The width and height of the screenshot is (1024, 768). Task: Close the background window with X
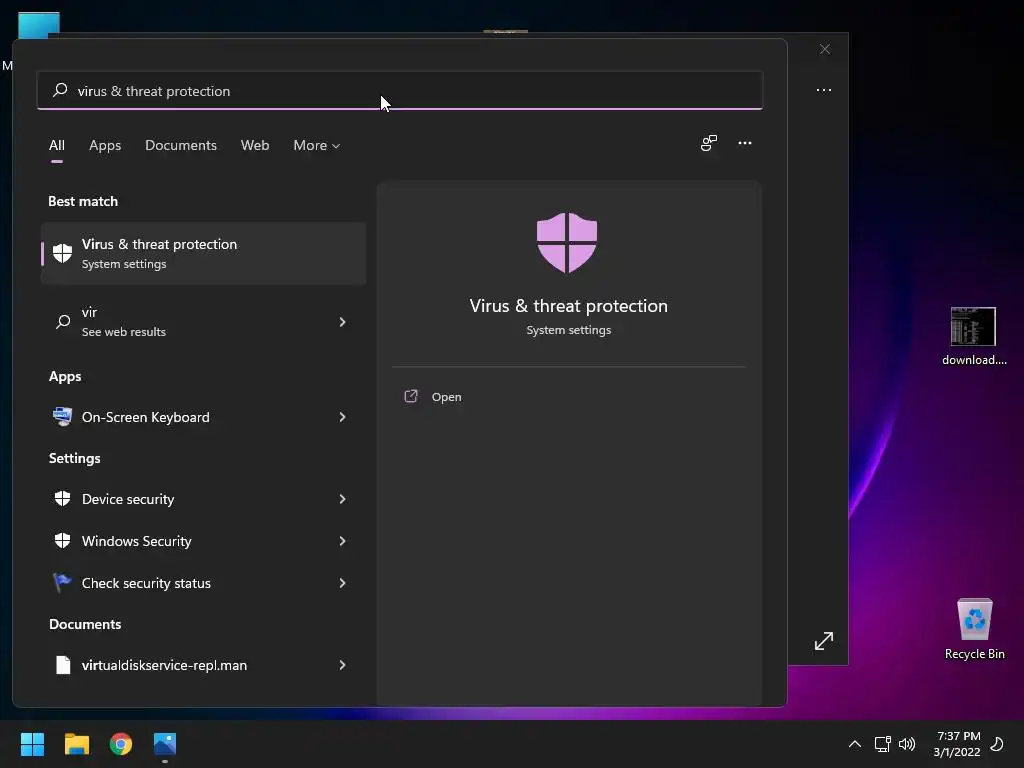[x=825, y=49]
